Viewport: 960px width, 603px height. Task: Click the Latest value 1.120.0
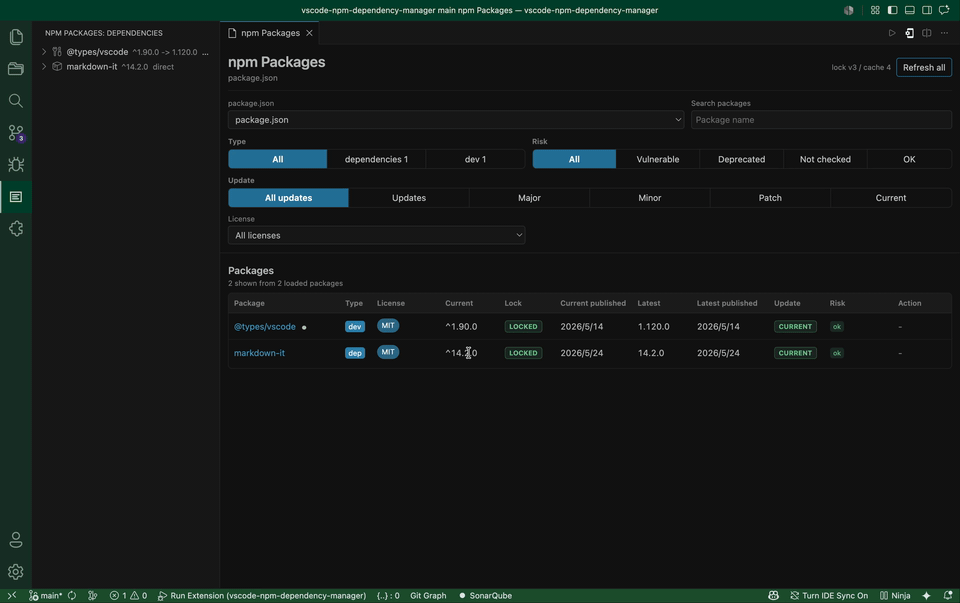point(653,327)
